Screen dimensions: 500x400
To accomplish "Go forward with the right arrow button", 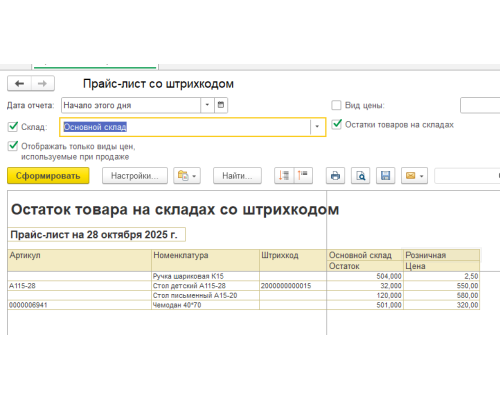I will click(x=43, y=84).
